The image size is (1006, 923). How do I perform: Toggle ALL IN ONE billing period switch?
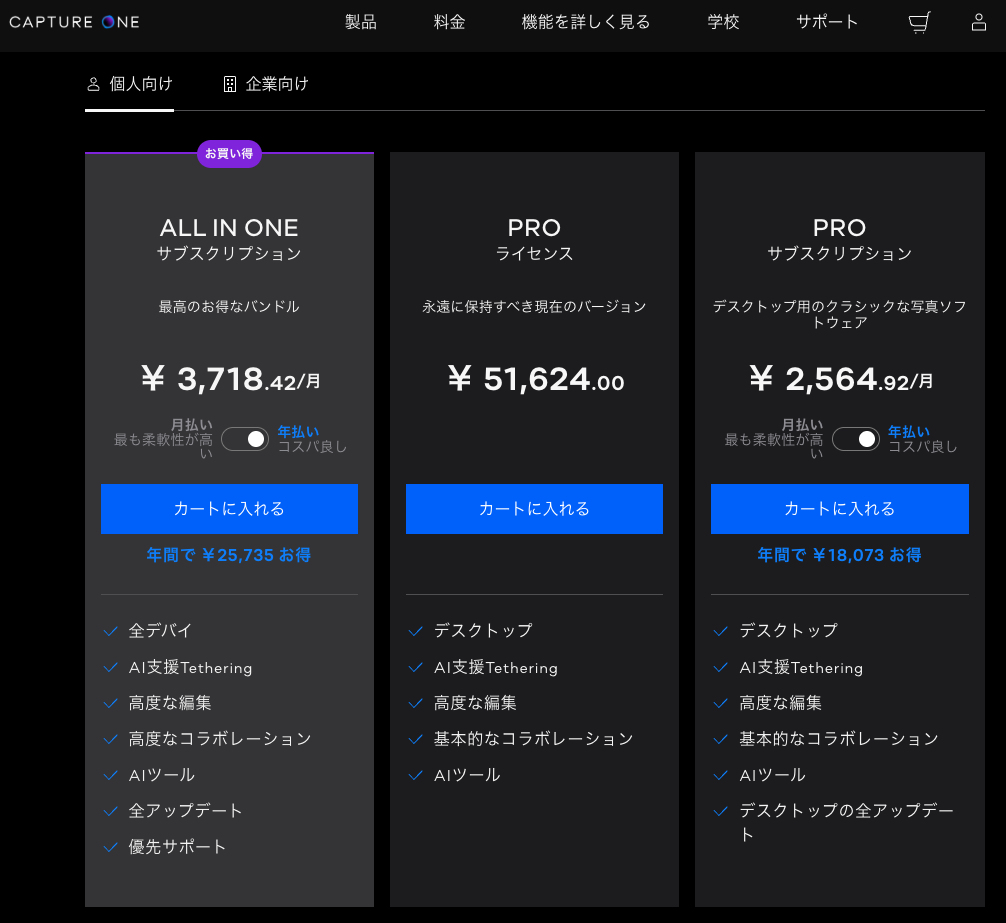245,439
